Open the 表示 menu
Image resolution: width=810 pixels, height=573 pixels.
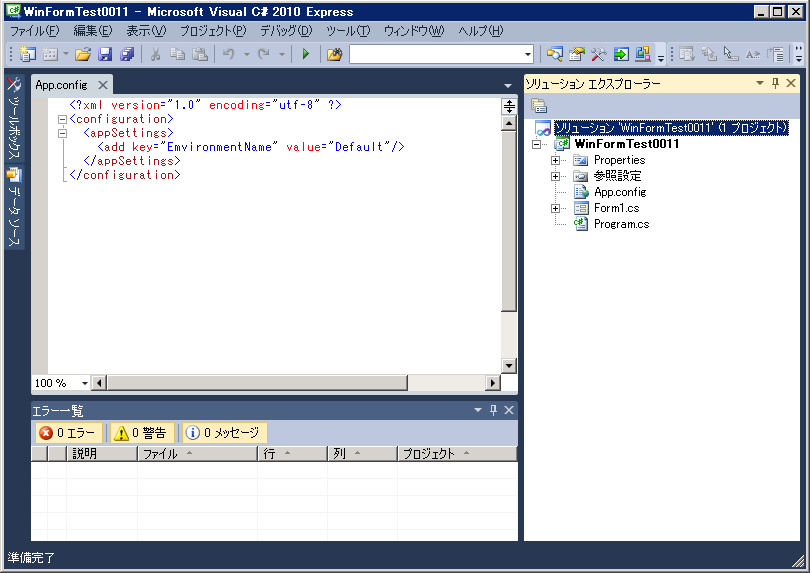point(146,31)
